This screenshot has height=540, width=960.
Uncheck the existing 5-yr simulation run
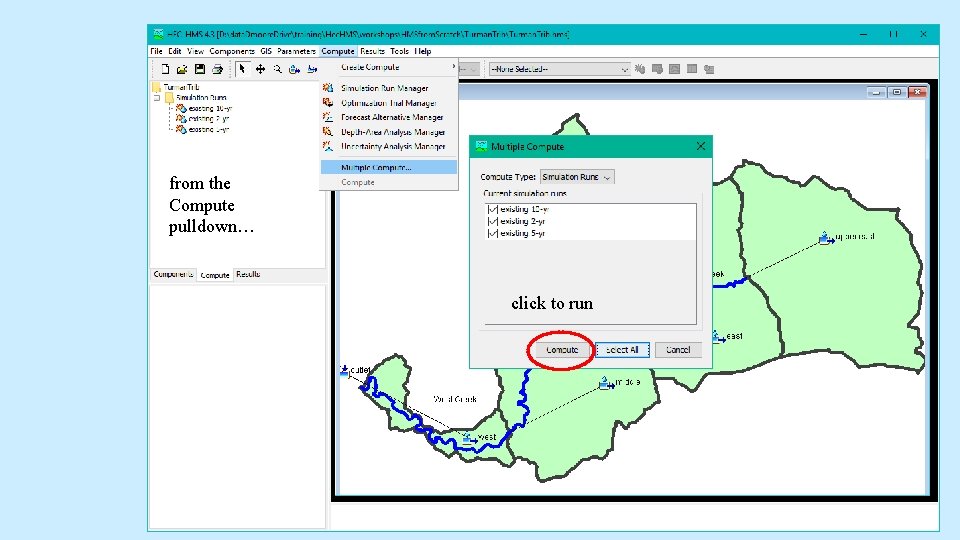point(493,233)
